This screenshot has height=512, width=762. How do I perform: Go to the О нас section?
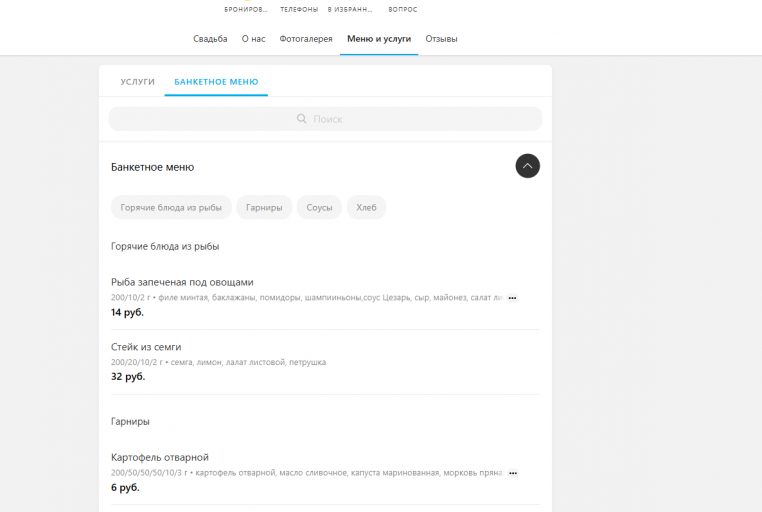(253, 39)
